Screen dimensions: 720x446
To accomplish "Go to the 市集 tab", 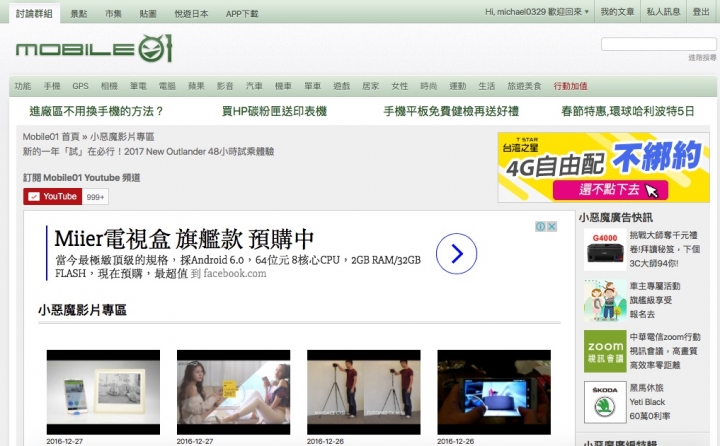I will point(113,14).
